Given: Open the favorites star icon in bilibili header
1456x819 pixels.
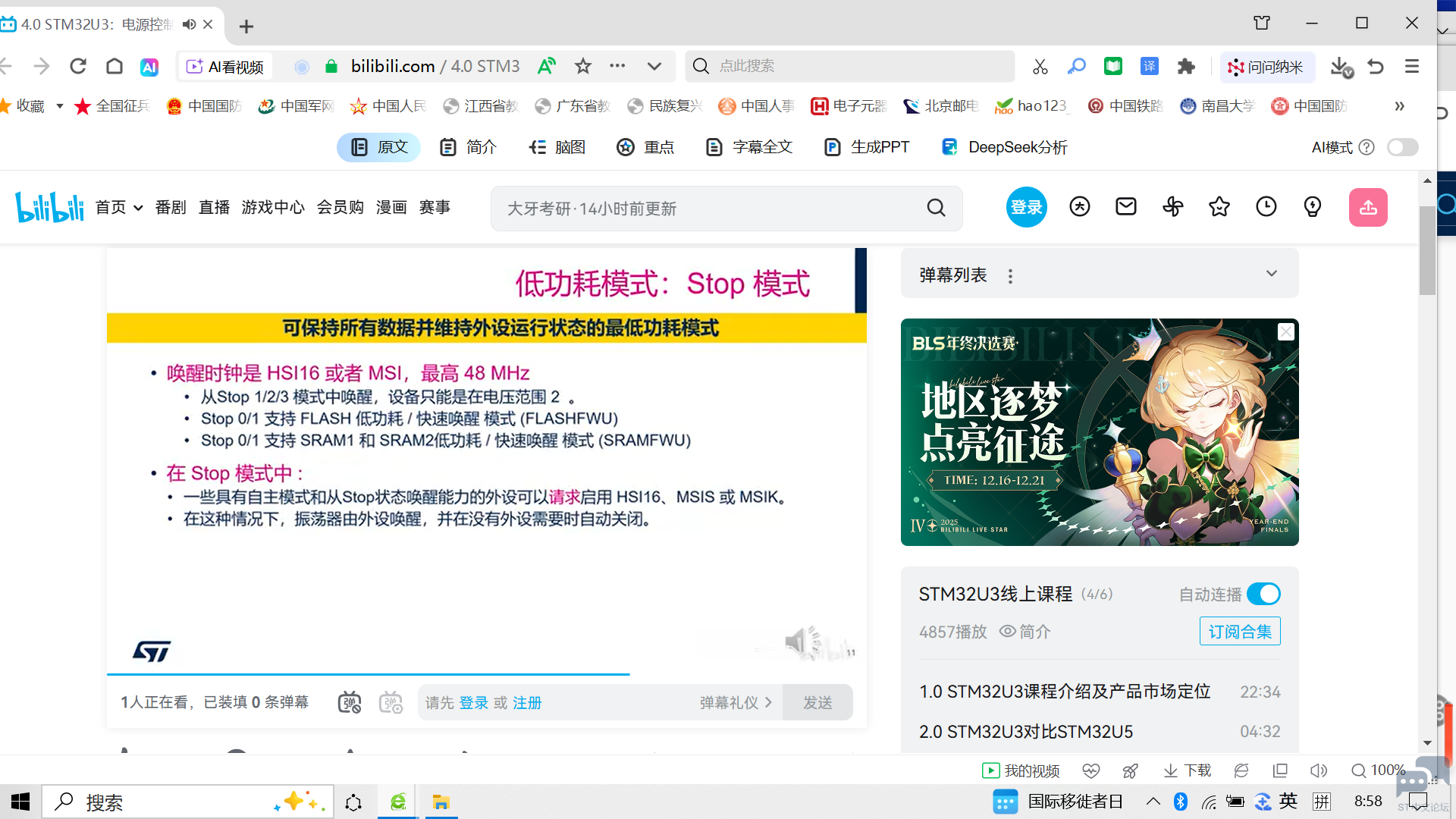Looking at the screenshot, I should [x=1219, y=206].
